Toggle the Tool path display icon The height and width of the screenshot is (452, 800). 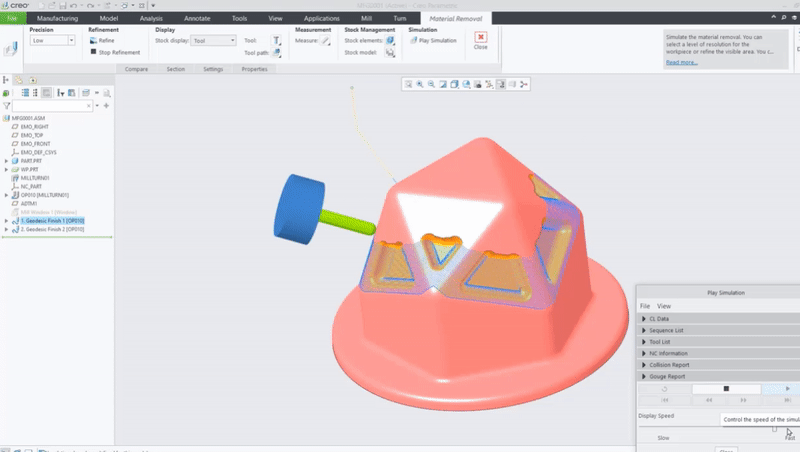pyautogui.click(x=277, y=53)
